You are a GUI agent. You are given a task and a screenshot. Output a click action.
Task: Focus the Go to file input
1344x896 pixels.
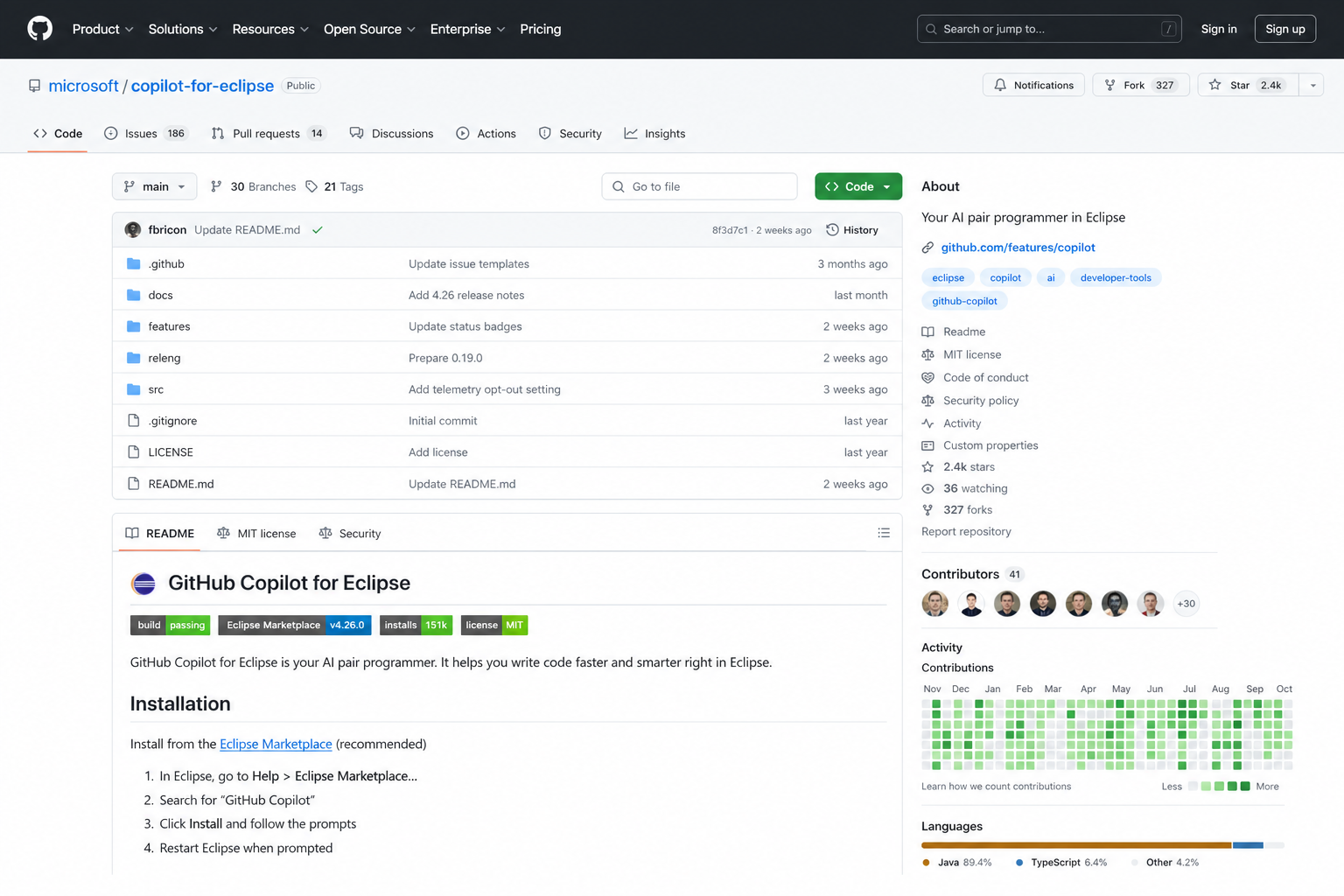coord(699,186)
